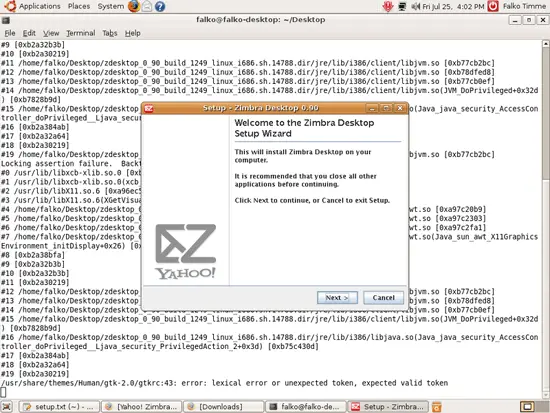Open the terminal File menu
The height and width of the screenshot is (413, 550).
point(10,33)
